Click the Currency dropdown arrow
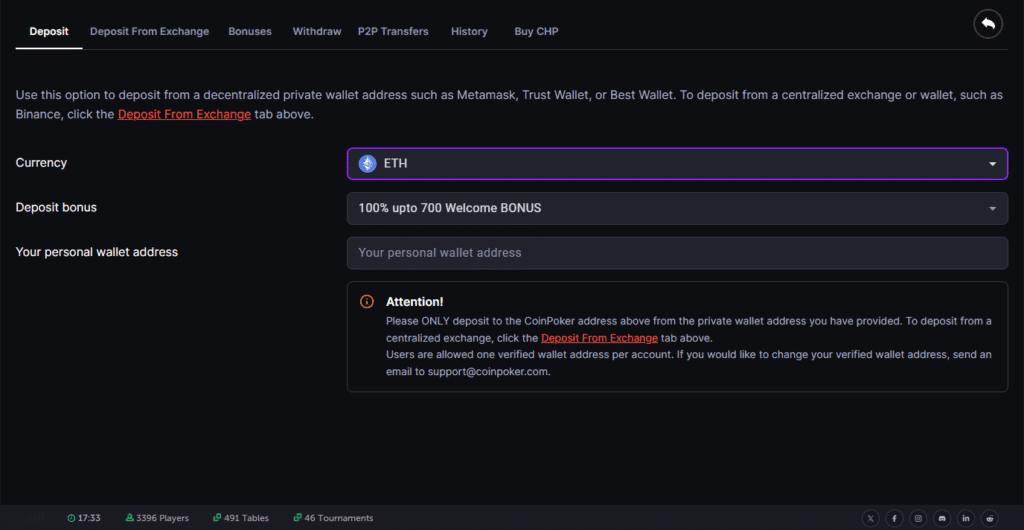Image resolution: width=1024 pixels, height=530 pixels. pyautogui.click(x=993, y=164)
